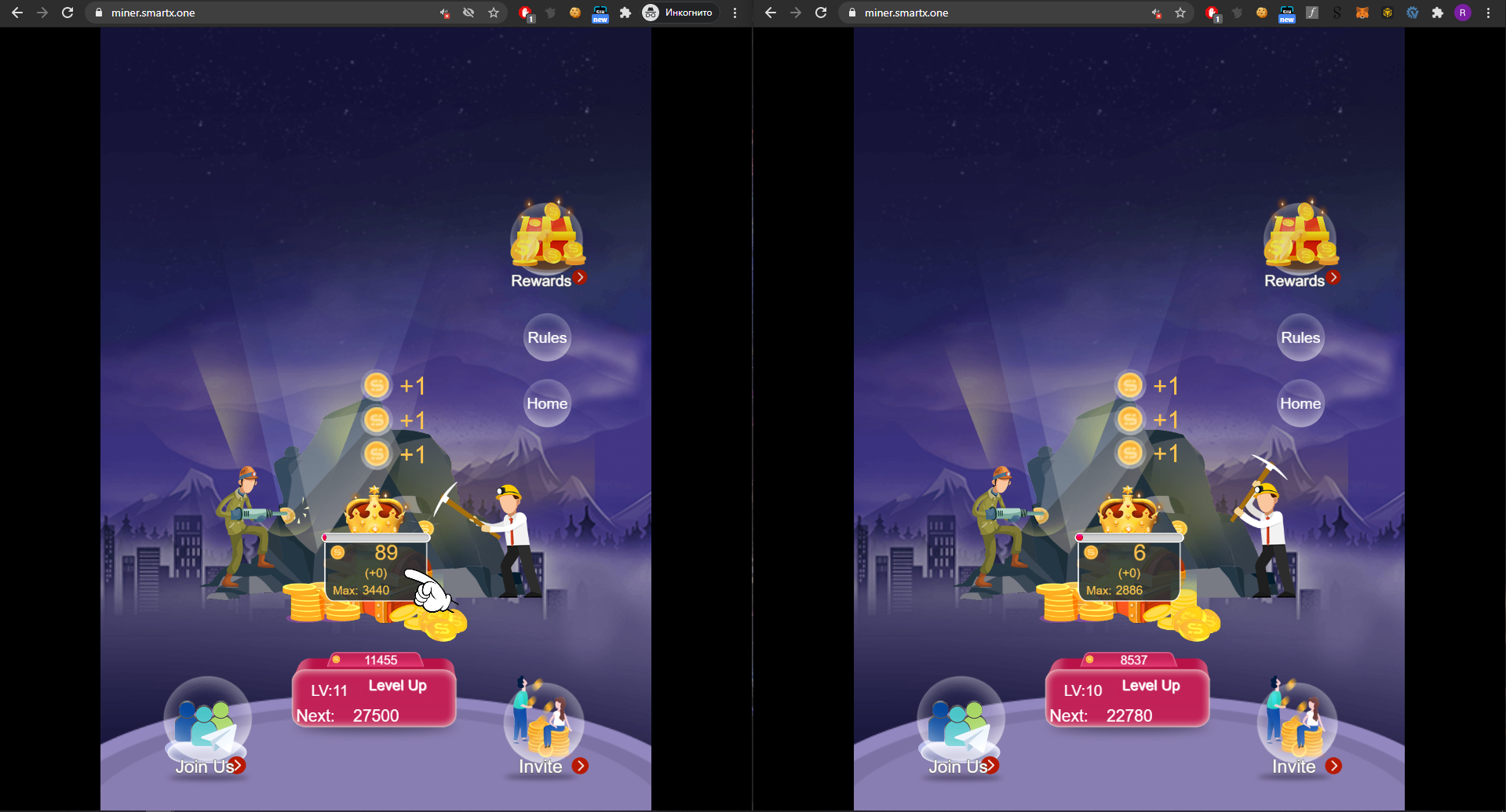Click the lock icon in the right address bar

coord(852,13)
